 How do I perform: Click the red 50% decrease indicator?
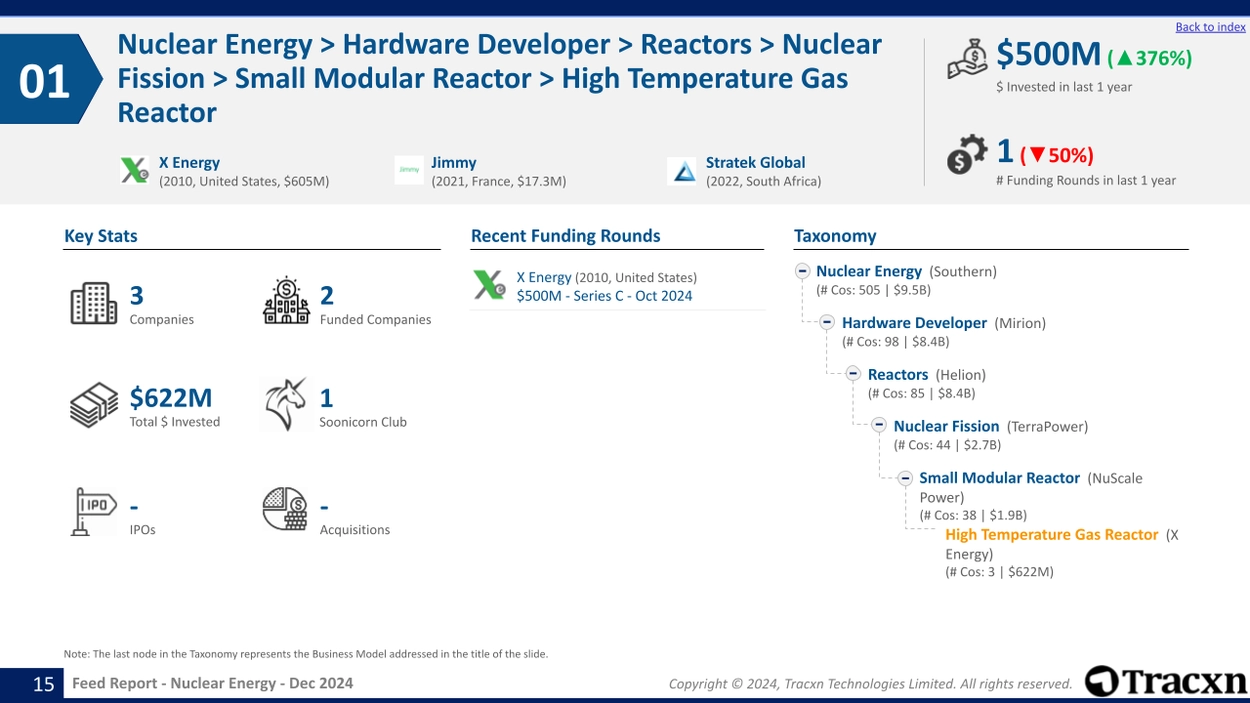tap(1057, 155)
